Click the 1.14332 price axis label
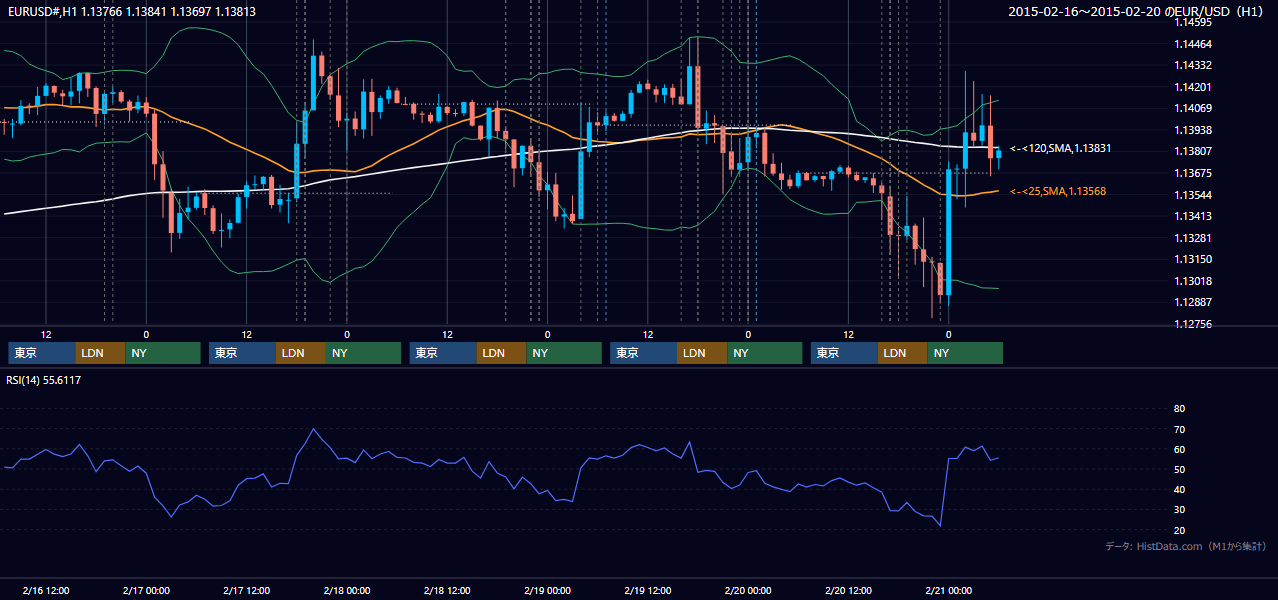Viewport: 1278px width, 600px height. [1195, 65]
